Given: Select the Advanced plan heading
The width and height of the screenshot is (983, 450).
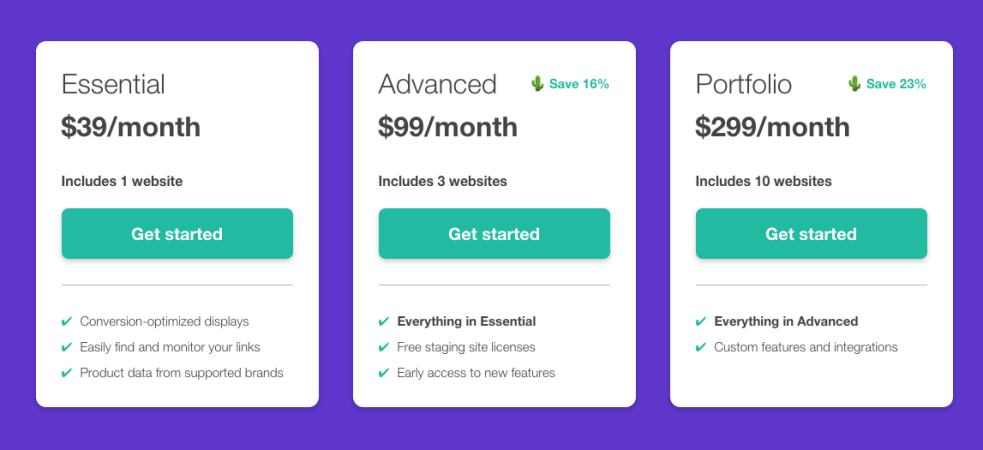Looking at the screenshot, I should point(437,84).
